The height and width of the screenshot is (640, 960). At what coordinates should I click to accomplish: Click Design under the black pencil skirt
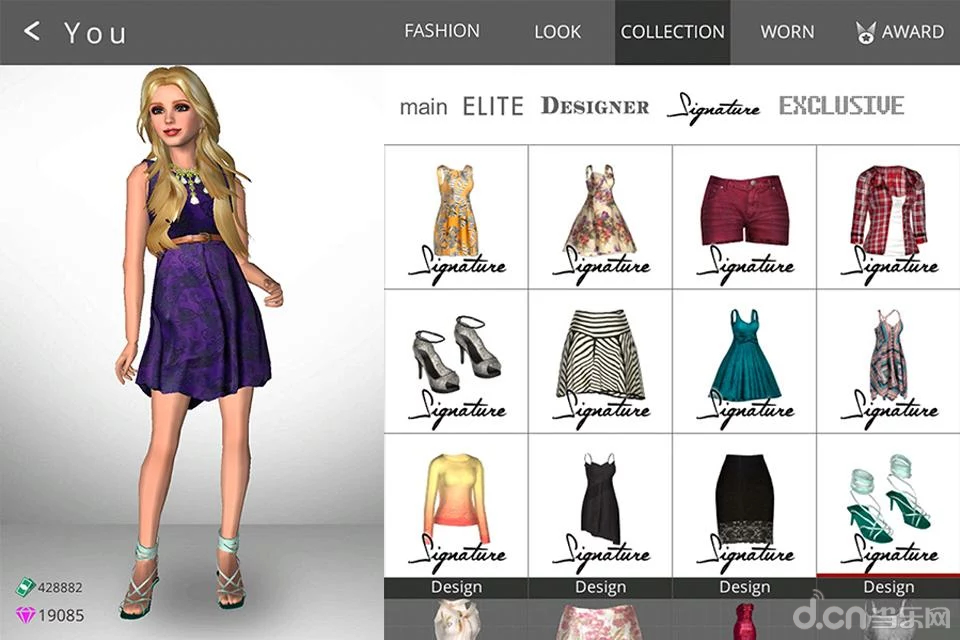point(744,587)
